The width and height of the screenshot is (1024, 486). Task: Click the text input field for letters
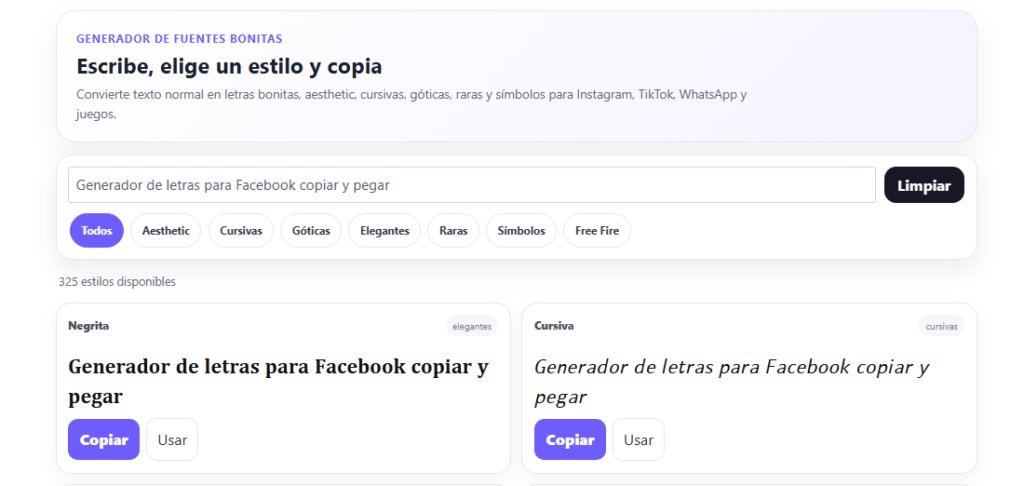472,185
